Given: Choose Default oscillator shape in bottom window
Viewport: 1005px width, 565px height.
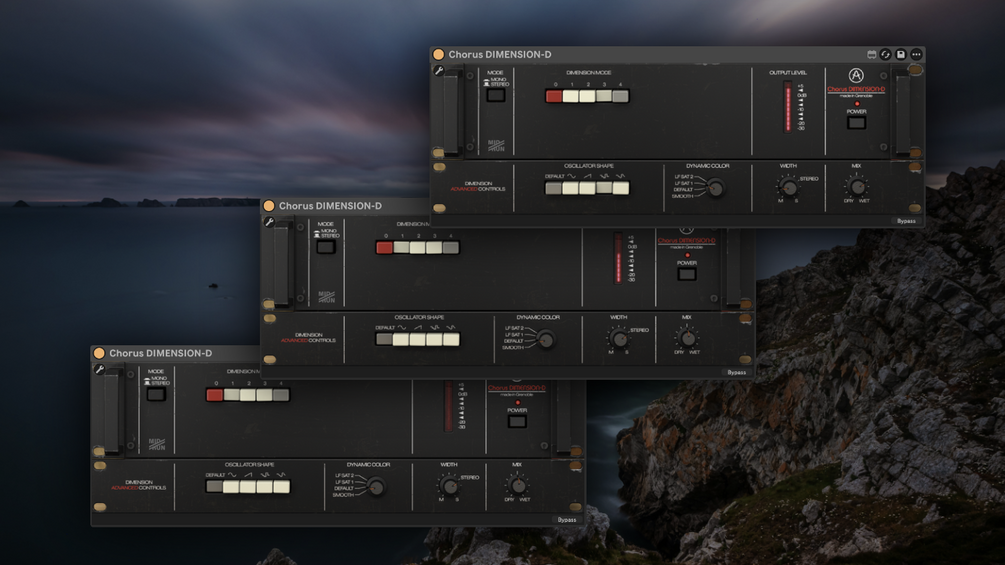Looking at the screenshot, I should pos(213,486).
